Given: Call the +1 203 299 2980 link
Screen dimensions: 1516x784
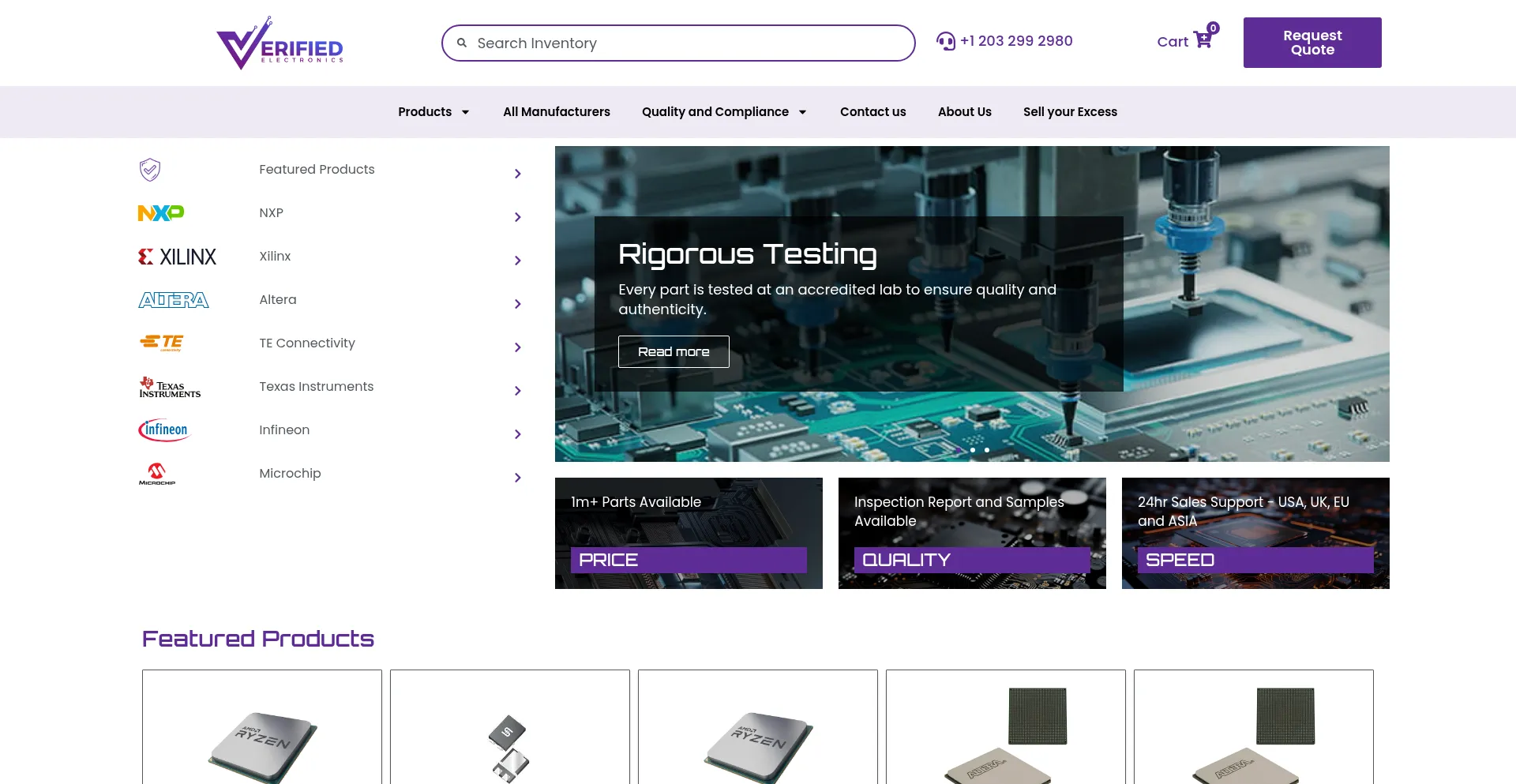Looking at the screenshot, I should pos(1016,41).
